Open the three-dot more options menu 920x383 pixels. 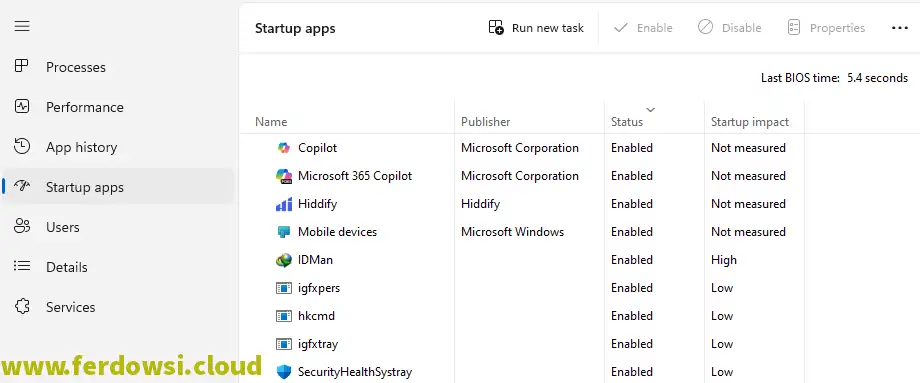[899, 28]
